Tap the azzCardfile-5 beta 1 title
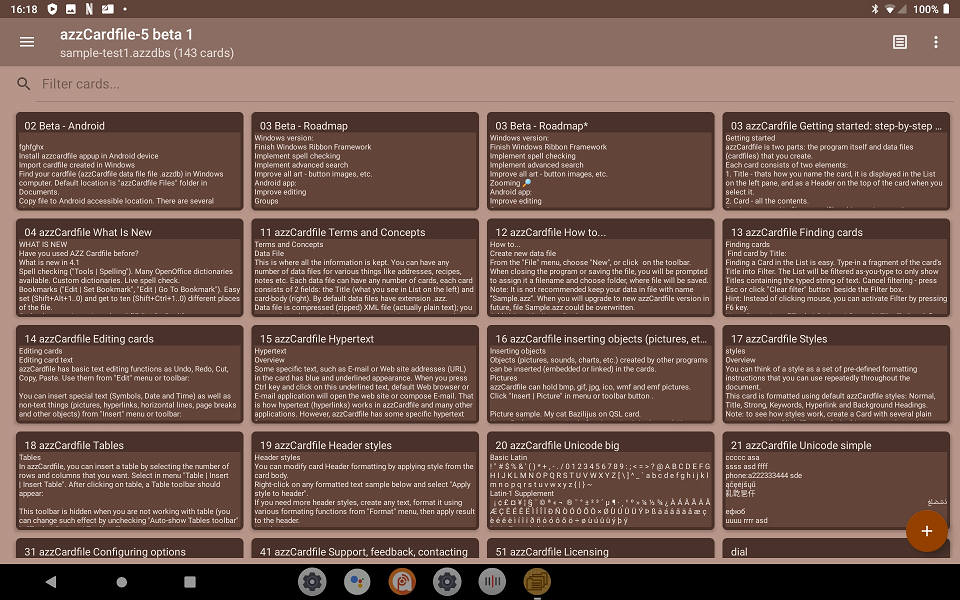Image resolution: width=960 pixels, height=600 pixels. coord(126,34)
